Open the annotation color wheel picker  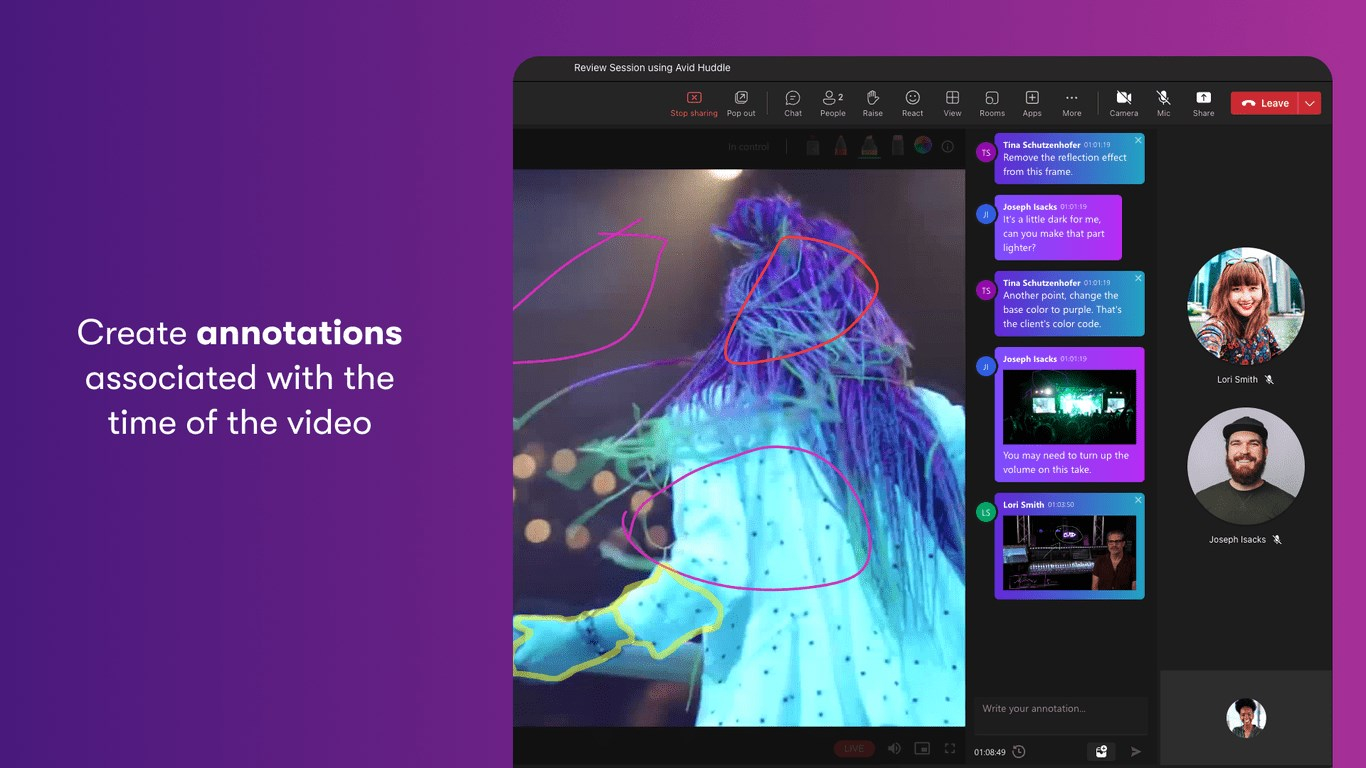click(x=922, y=146)
